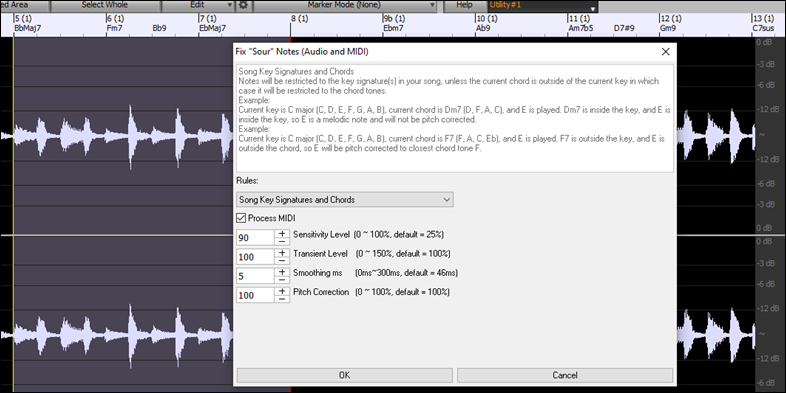The height and width of the screenshot is (393, 786).
Task: Decrease Smoothing ms with the minus button
Action: 282,280
